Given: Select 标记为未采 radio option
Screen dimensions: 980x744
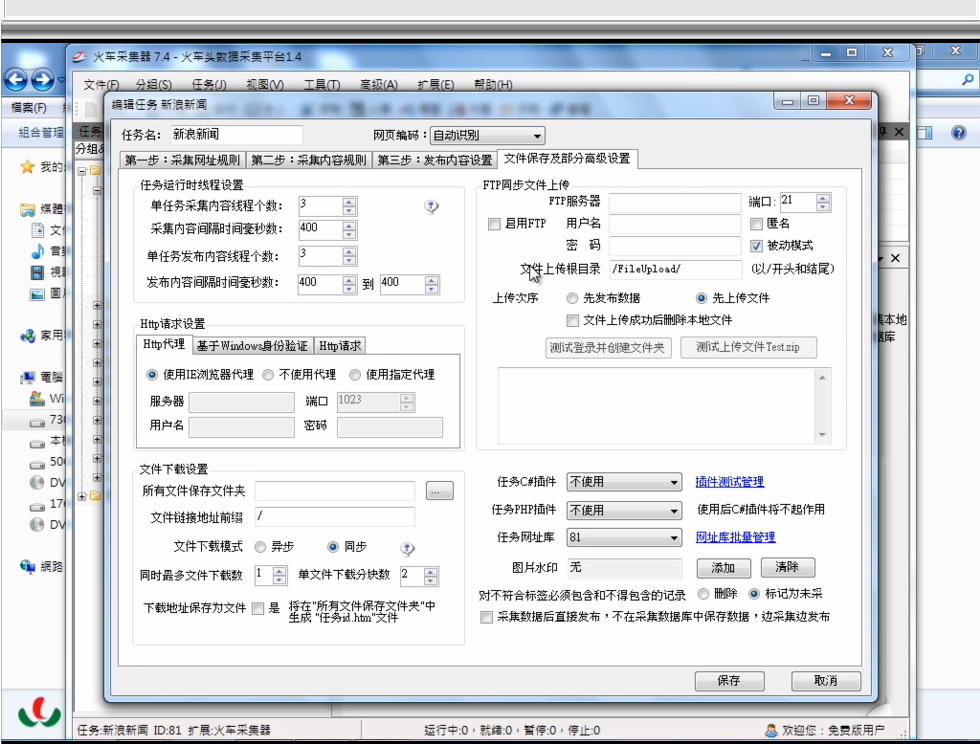Looking at the screenshot, I should (754, 593).
